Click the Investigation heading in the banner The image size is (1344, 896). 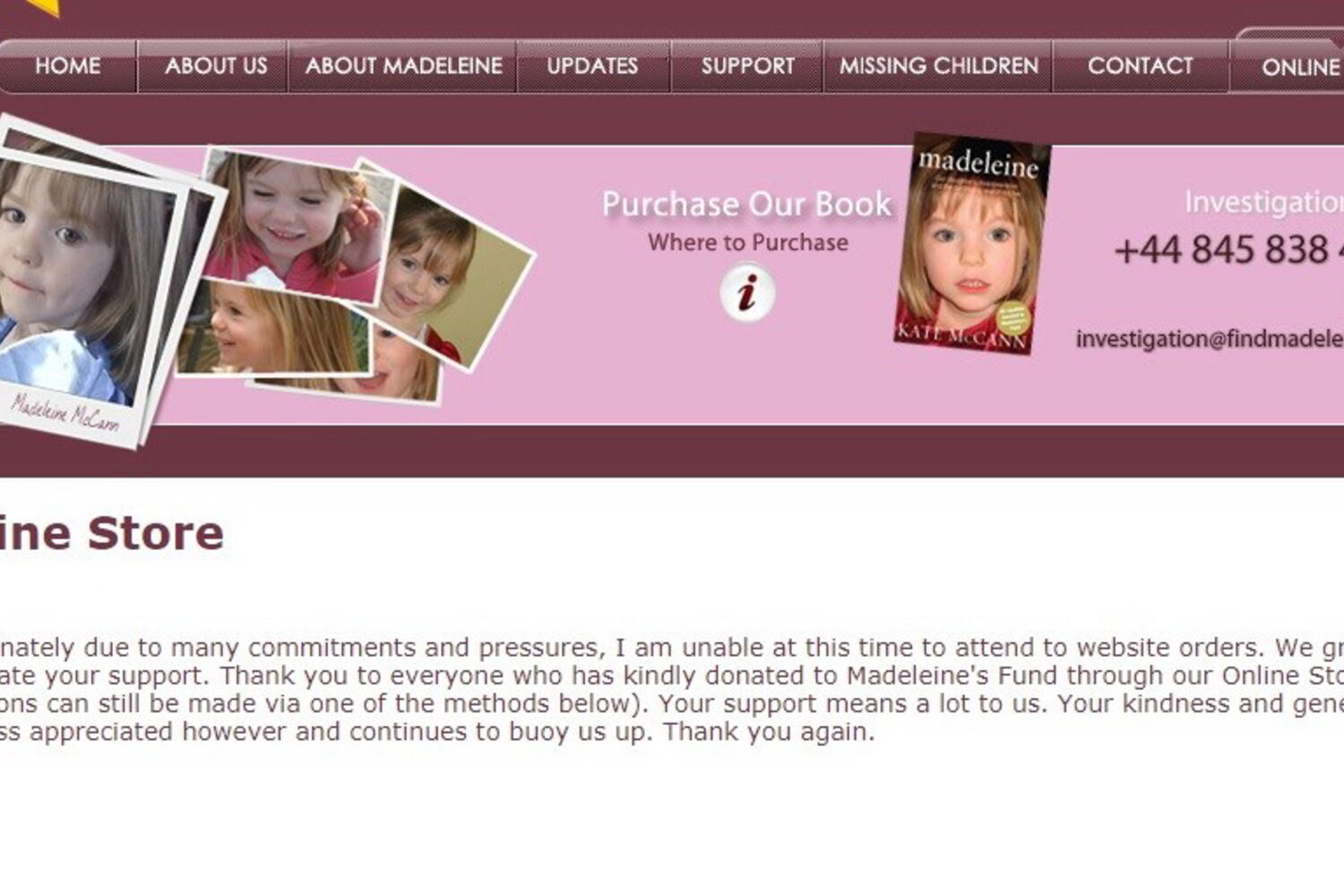pyautogui.click(x=1264, y=202)
